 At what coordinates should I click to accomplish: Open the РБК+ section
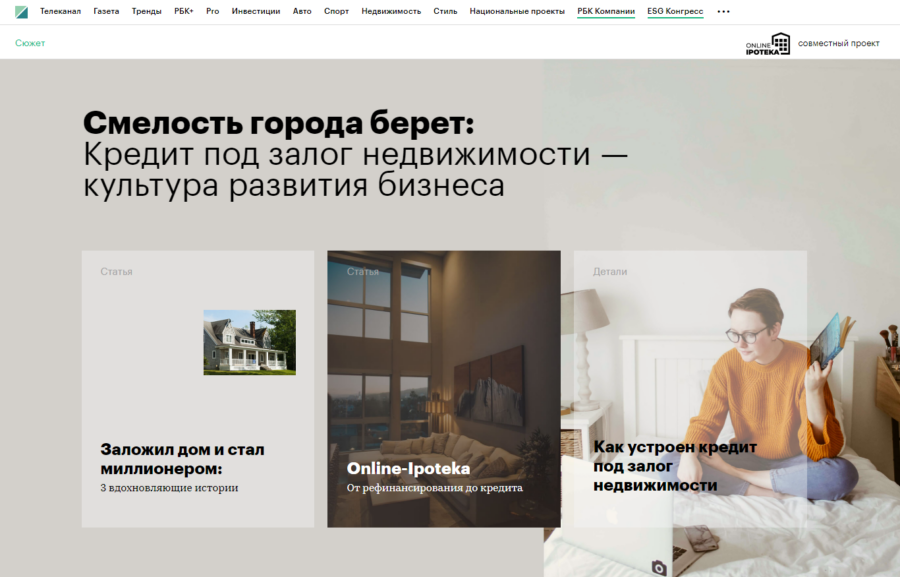click(x=183, y=11)
